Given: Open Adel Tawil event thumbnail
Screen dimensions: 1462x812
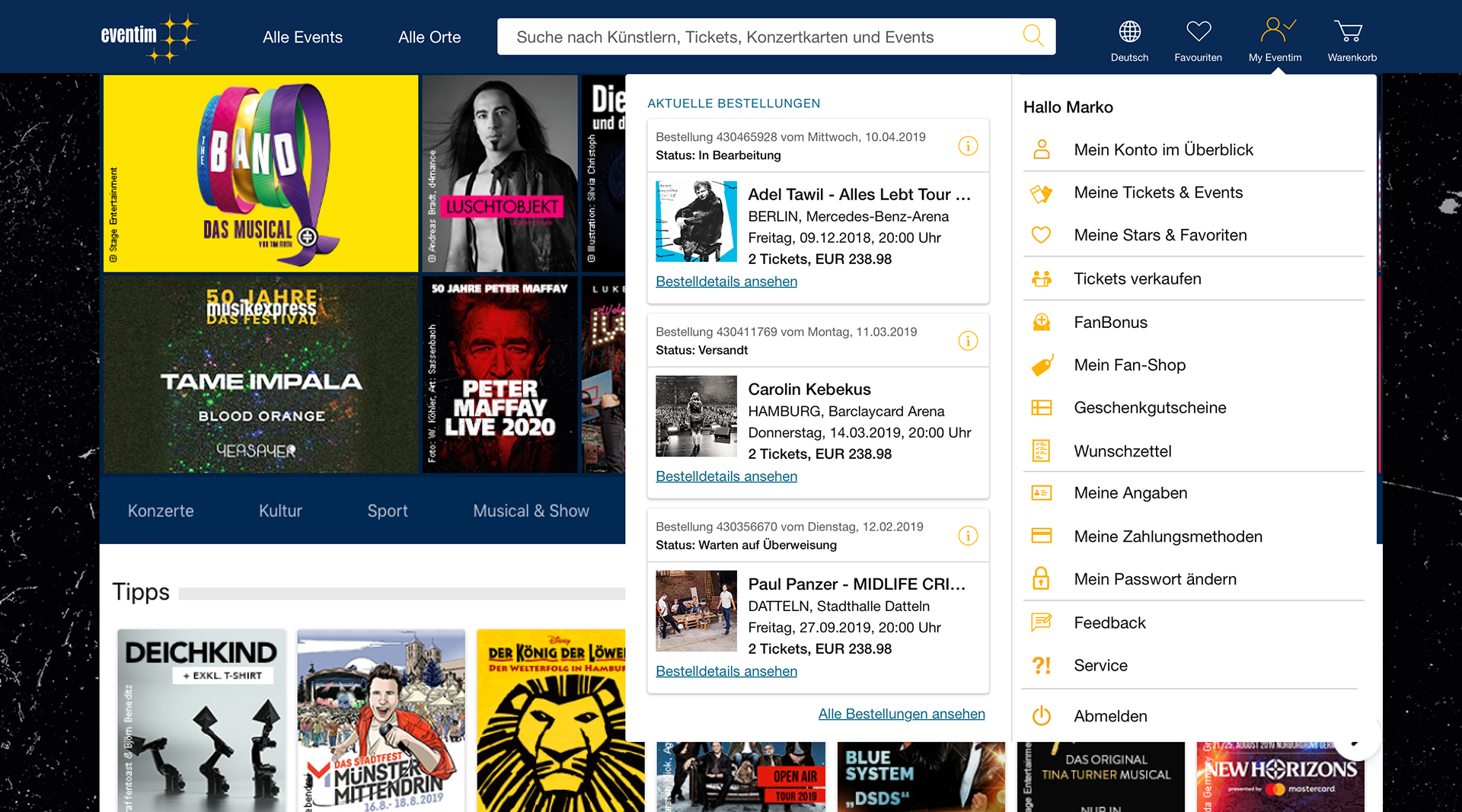Looking at the screenshot, I should click(696, 221).
